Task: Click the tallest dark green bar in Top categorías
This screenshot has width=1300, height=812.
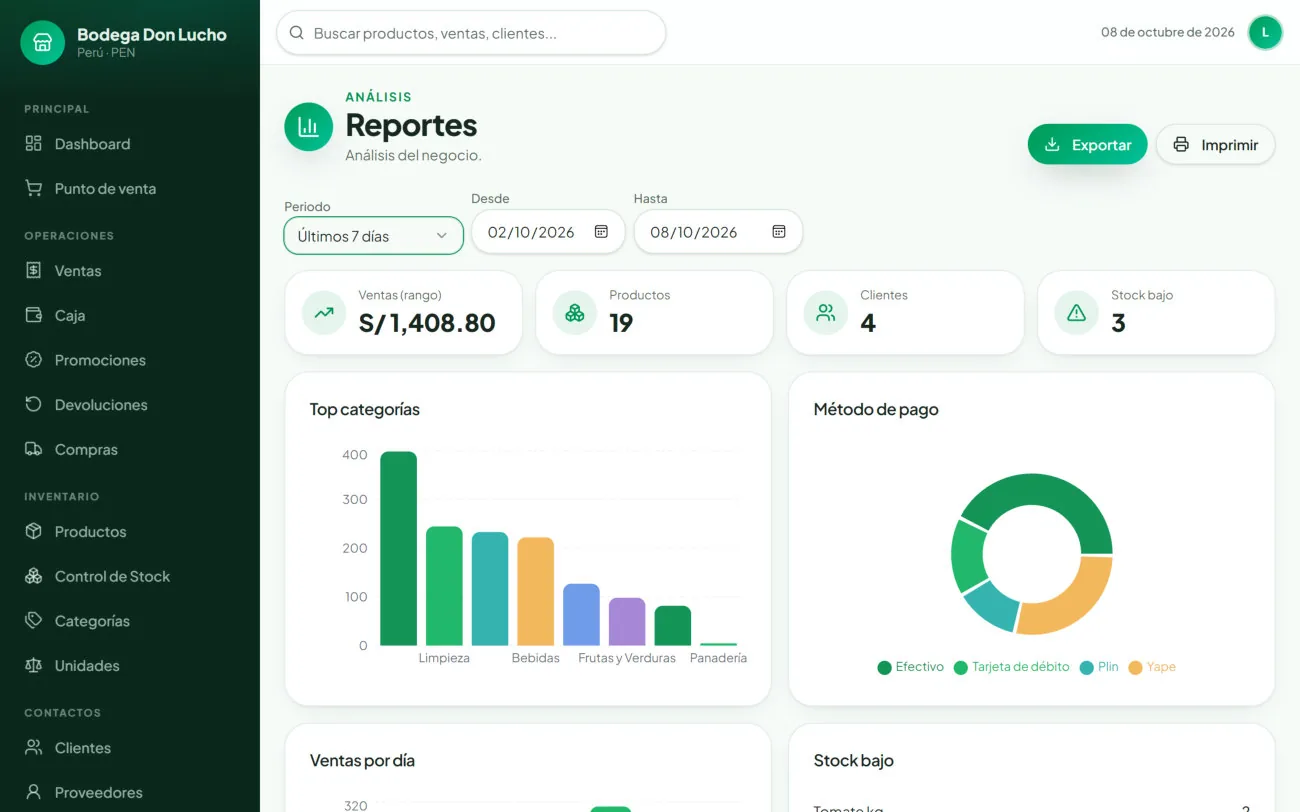Action: [x=398, y=548]
